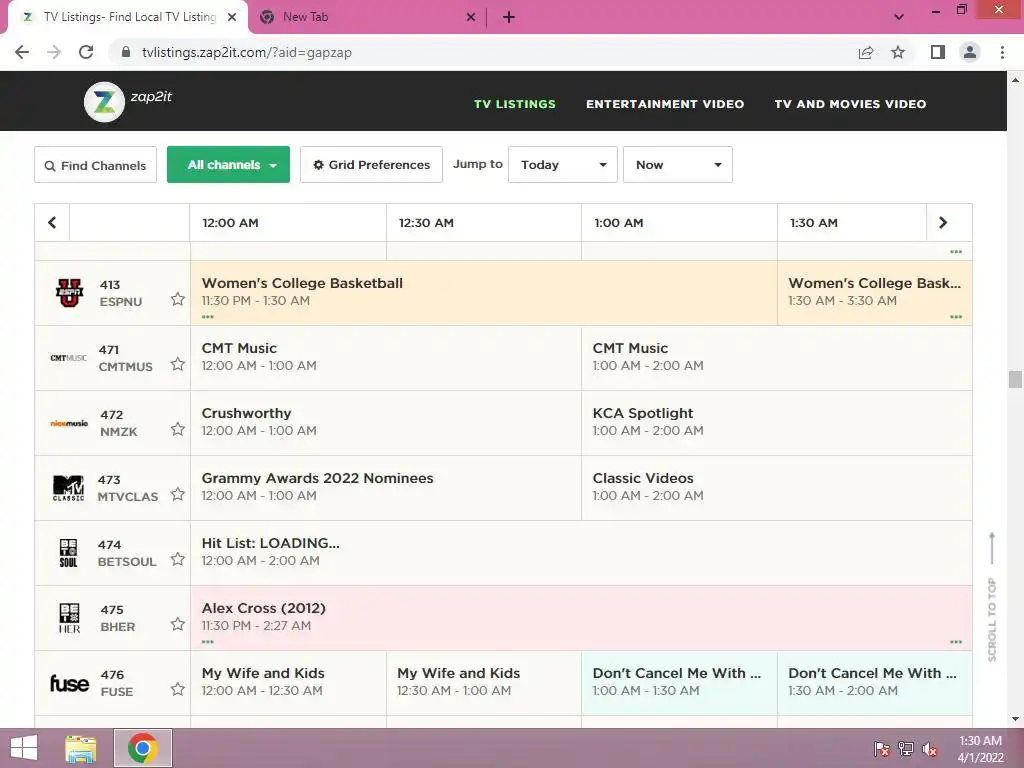This screenshot has width=1024, height=768.
Task: Favorite channel 413 ESPNU
Action: click(x=178, y=299)
